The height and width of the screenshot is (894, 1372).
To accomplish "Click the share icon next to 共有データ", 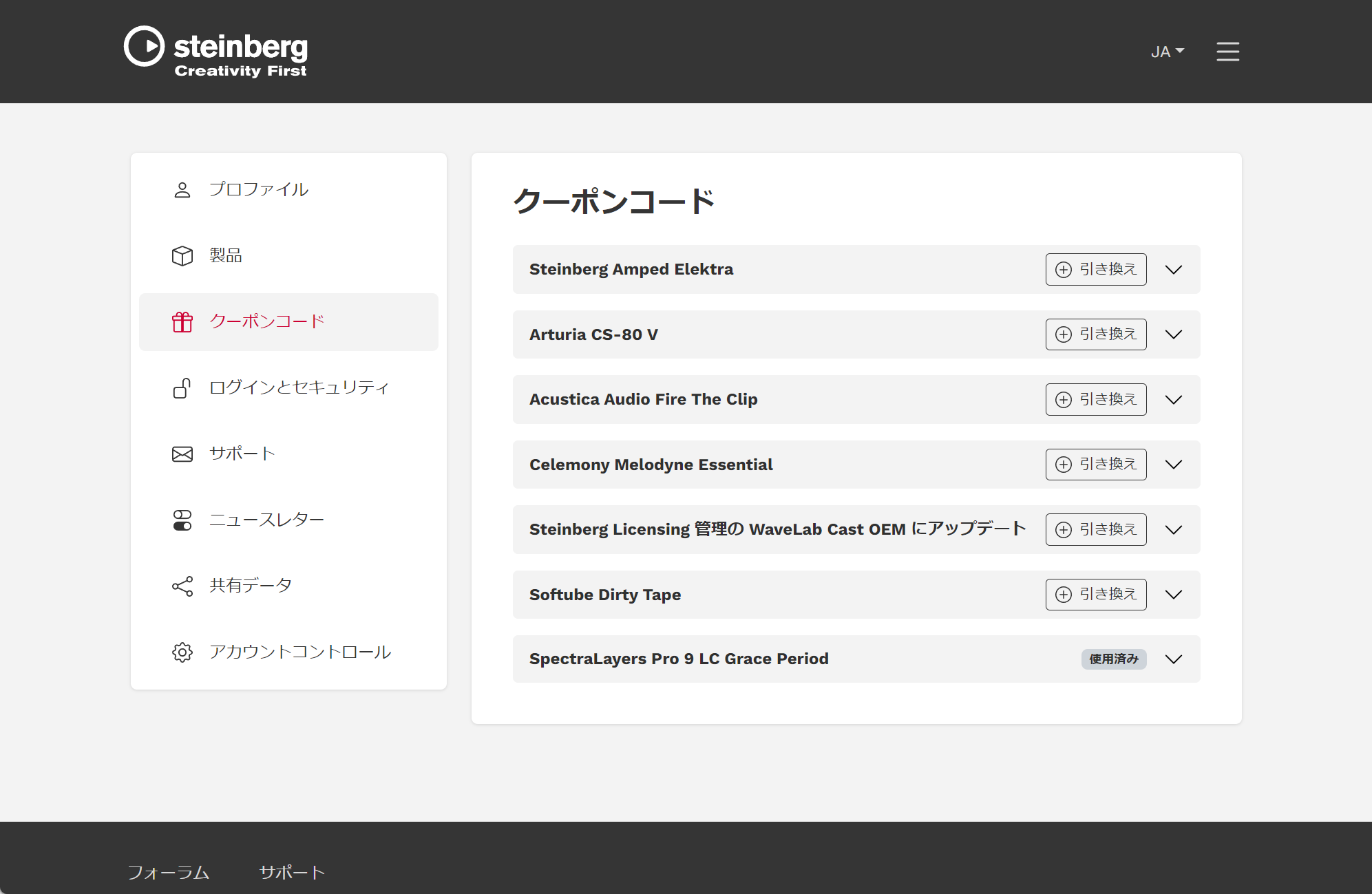I will pyautogui.click(x=182, y=586).
